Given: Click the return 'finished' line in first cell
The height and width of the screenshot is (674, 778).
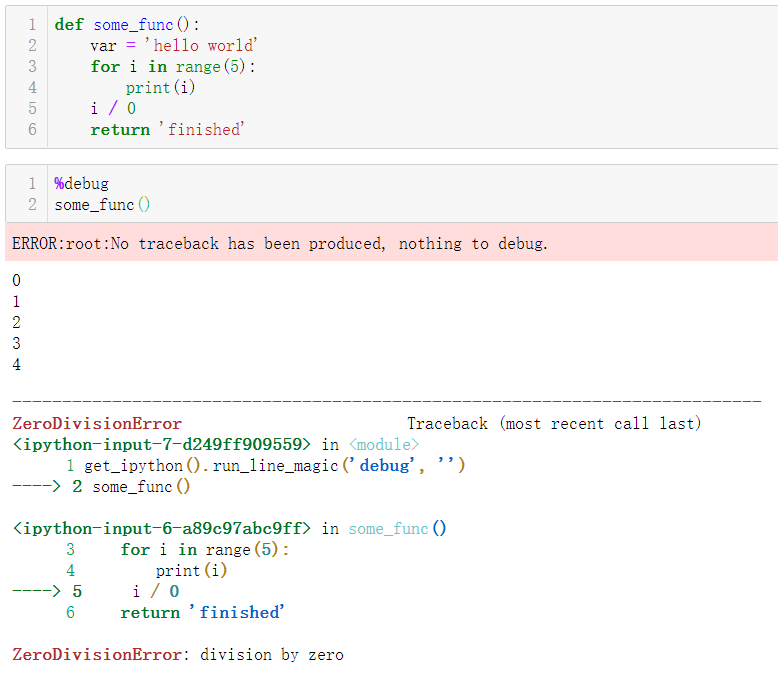Looking at the screenshot, I should tap(167, 130).
